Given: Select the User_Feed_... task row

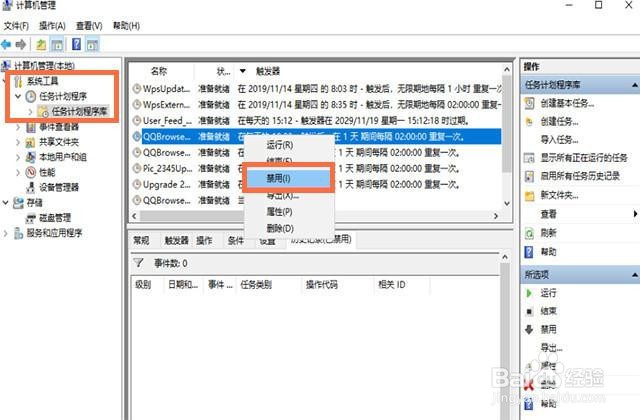Looking at the screenshot, I should click(x=316, y=121).
